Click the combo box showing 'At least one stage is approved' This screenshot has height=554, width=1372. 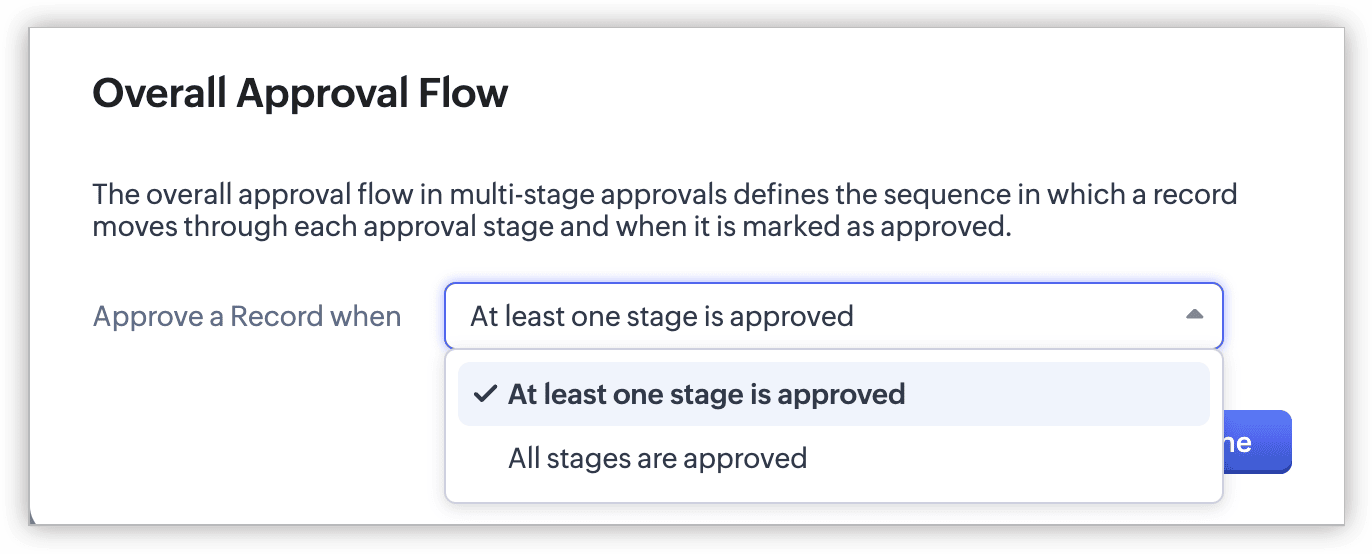tap(833, 316)
